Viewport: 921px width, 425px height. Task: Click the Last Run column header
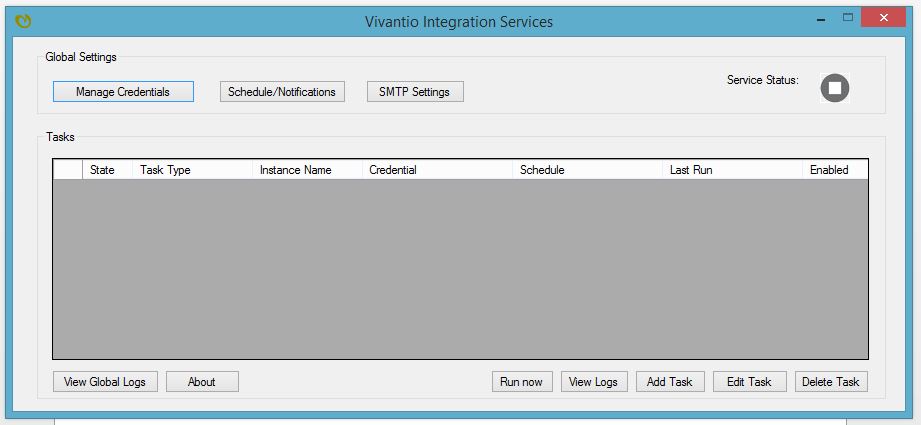click(732, 170)
